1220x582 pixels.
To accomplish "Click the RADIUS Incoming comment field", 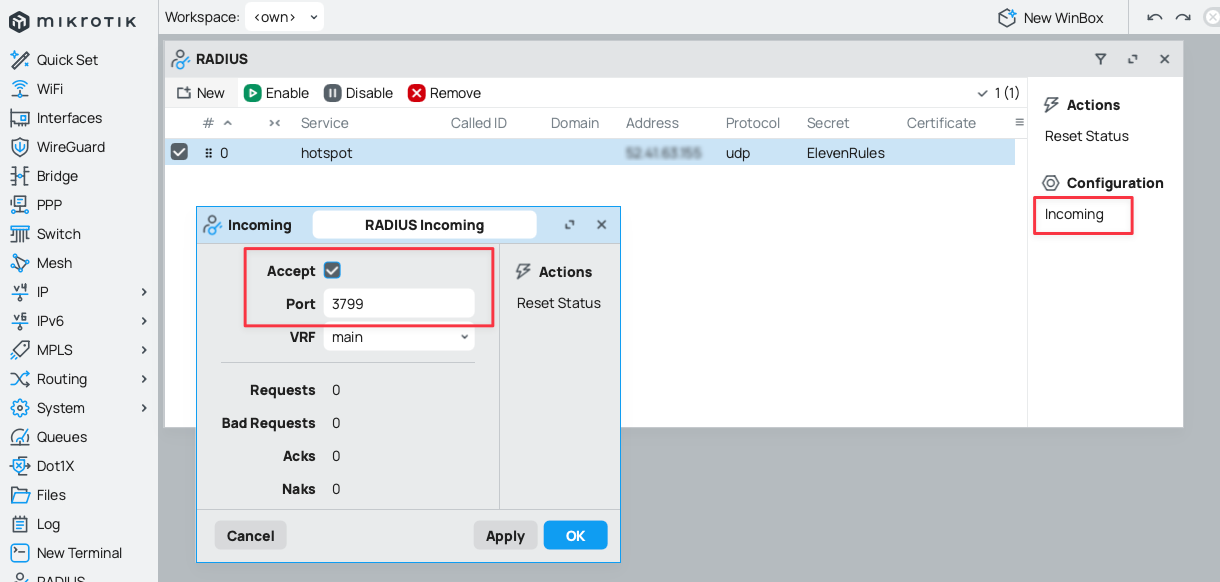I will point(424,225).
